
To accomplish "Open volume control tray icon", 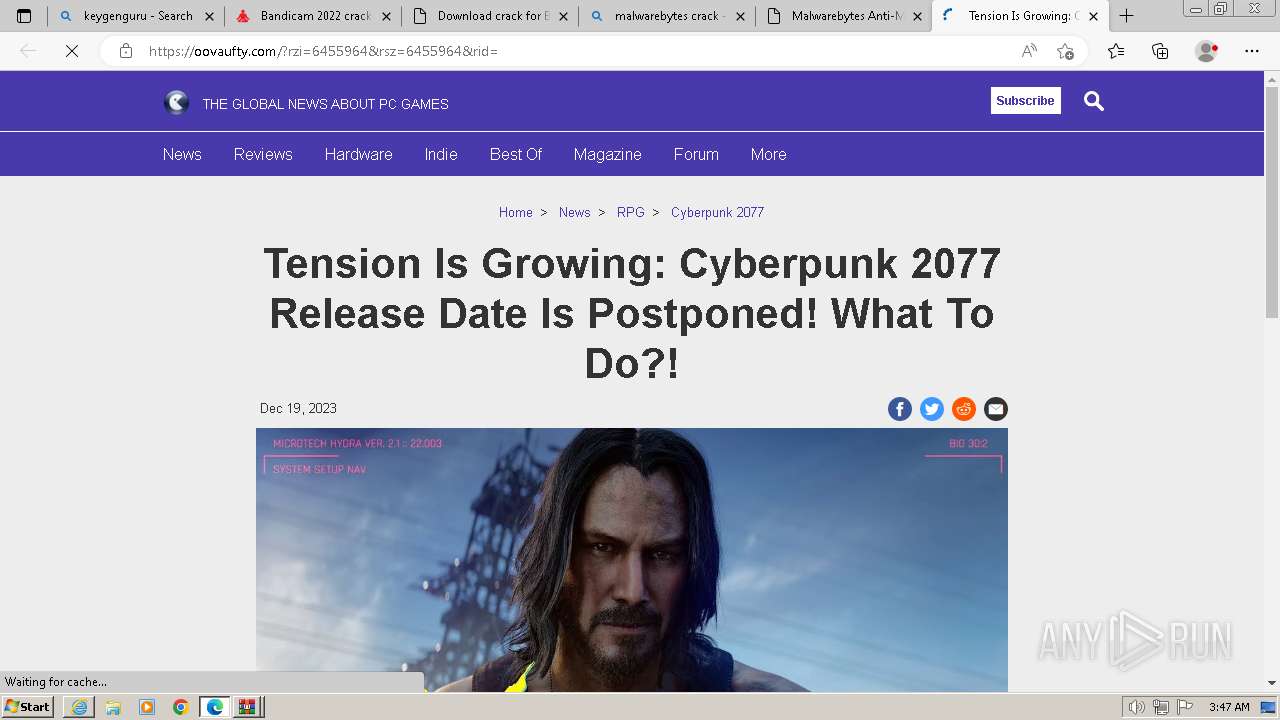I will (x=1138, y=707).
